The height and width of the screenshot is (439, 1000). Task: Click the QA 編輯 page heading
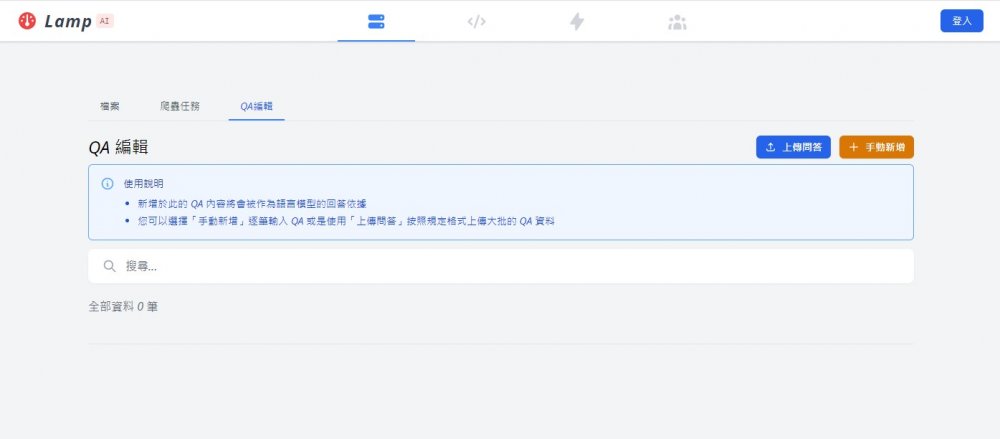[x=119, y=147]
